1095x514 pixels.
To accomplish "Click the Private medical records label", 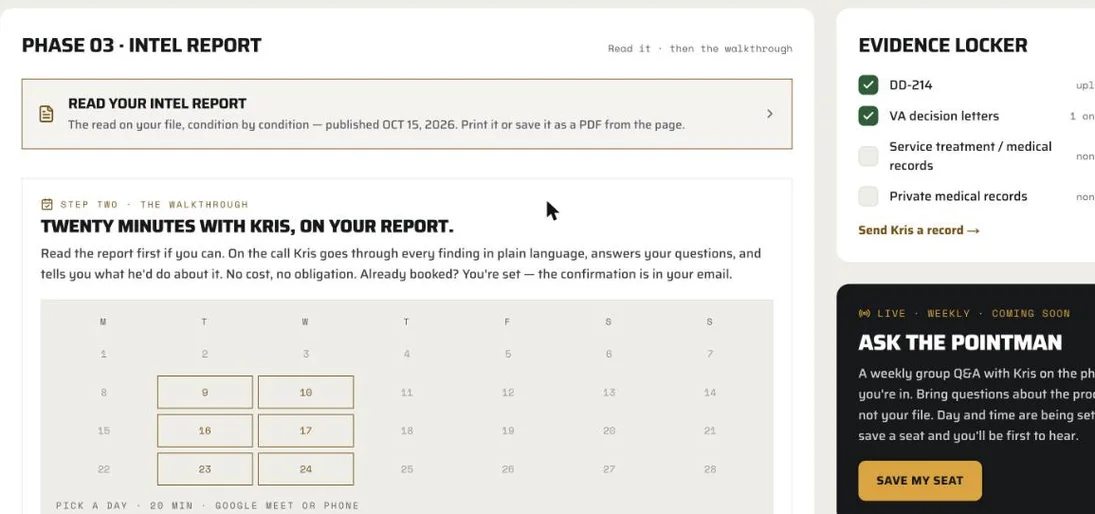I will [958, 196].
